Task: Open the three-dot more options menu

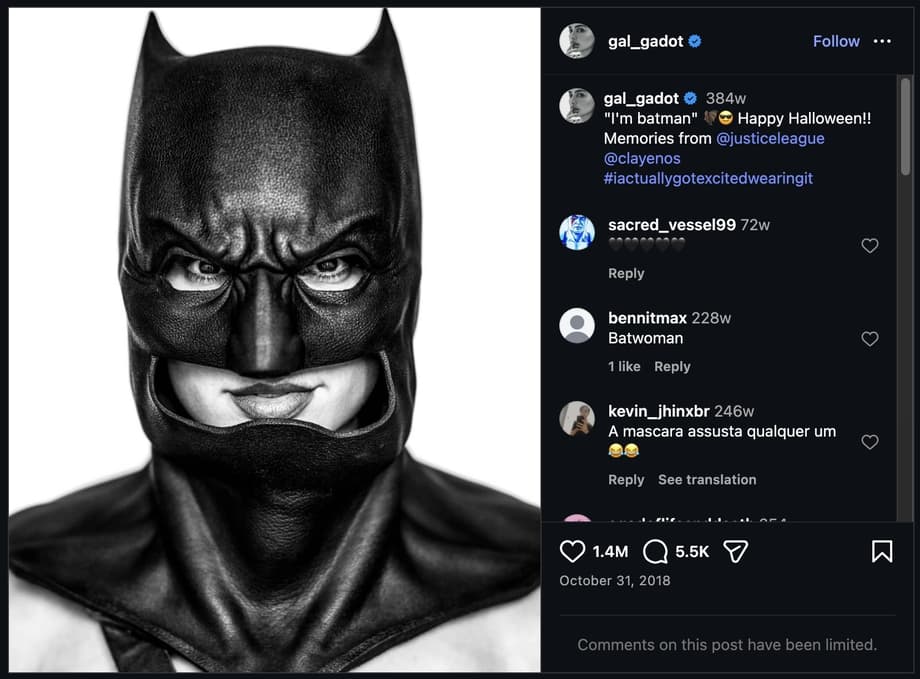Action: click(881, 41)
